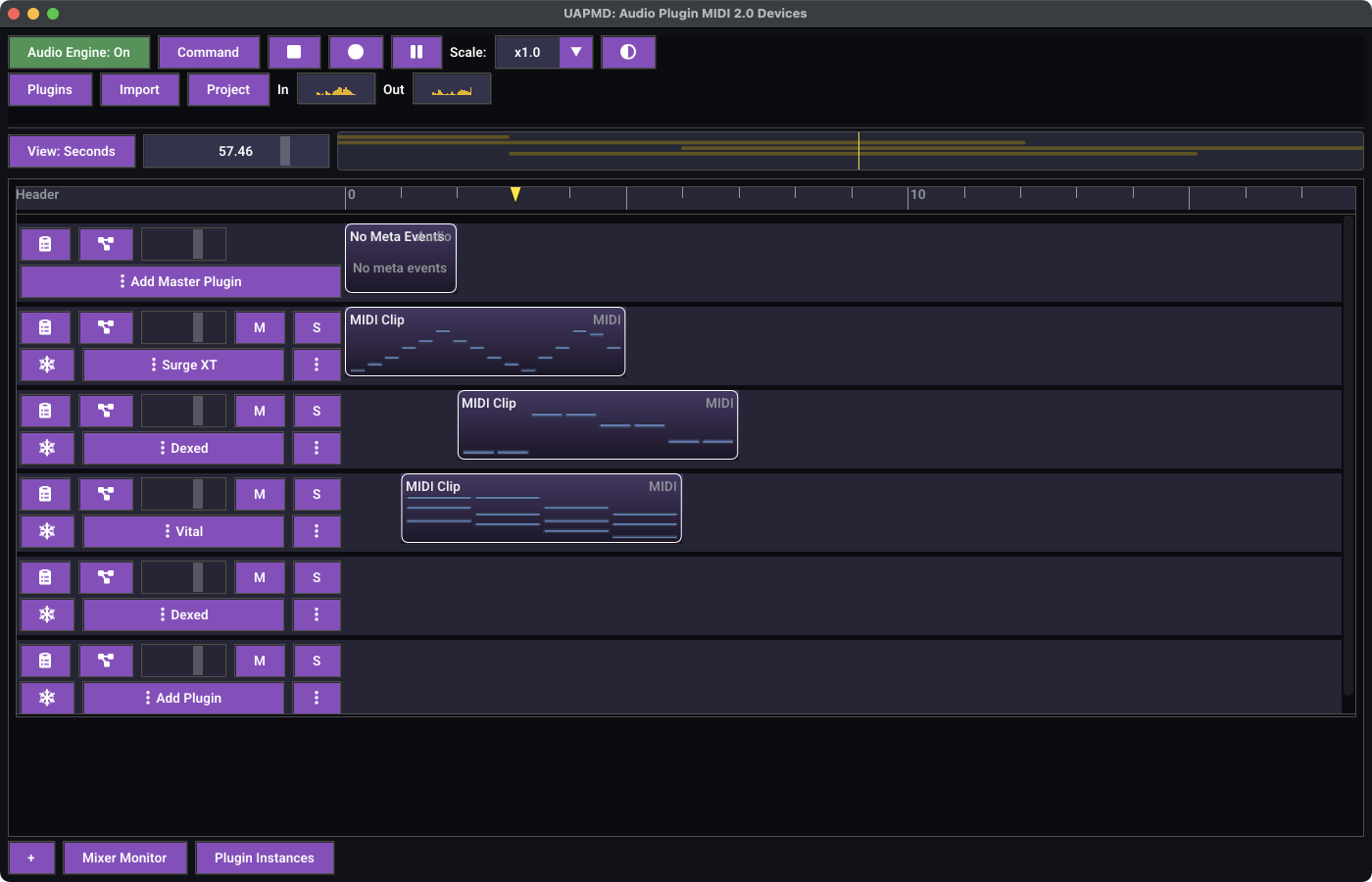Expand the Add Plugin selector
The width and height of the screenshot is (1372, 882).
point(183,698)
